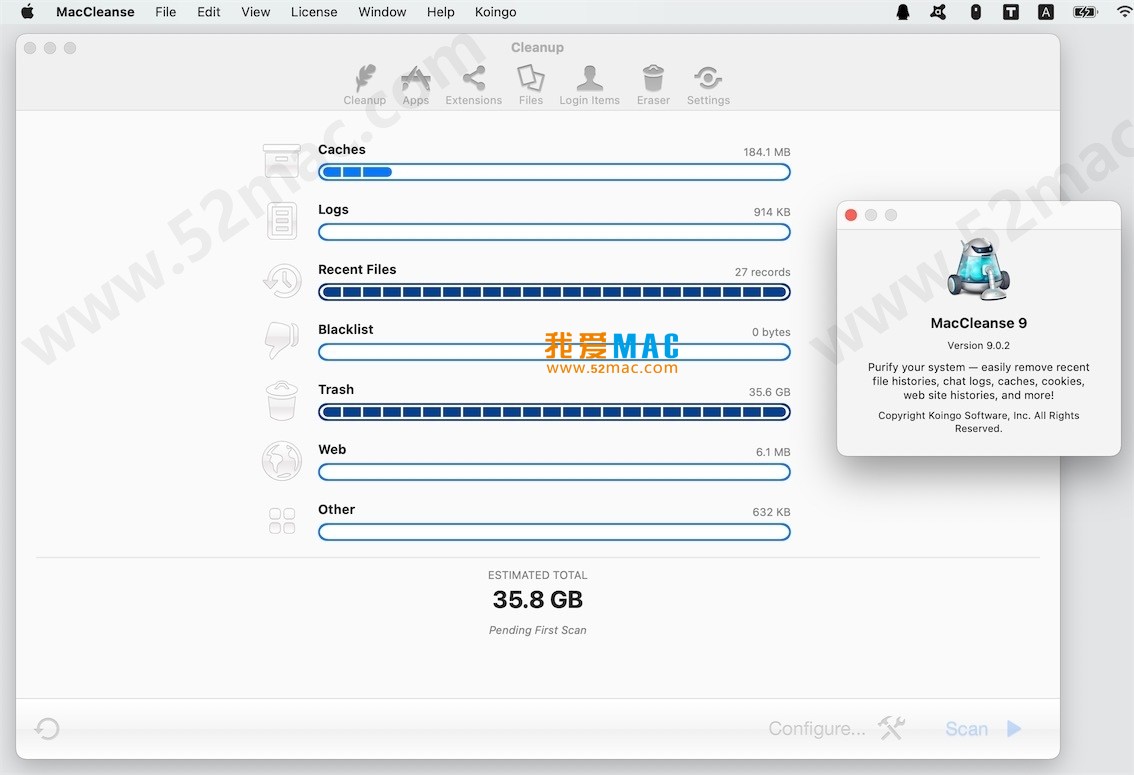Click the Blacklist thumbs-down icon
Screen dimensions: 1134x775
[282, 340]
